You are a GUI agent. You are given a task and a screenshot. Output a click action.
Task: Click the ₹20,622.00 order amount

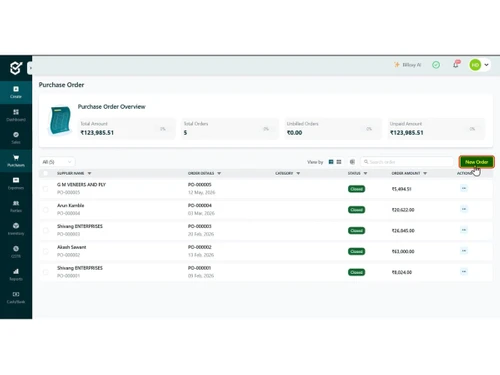[x=403, y=210]
